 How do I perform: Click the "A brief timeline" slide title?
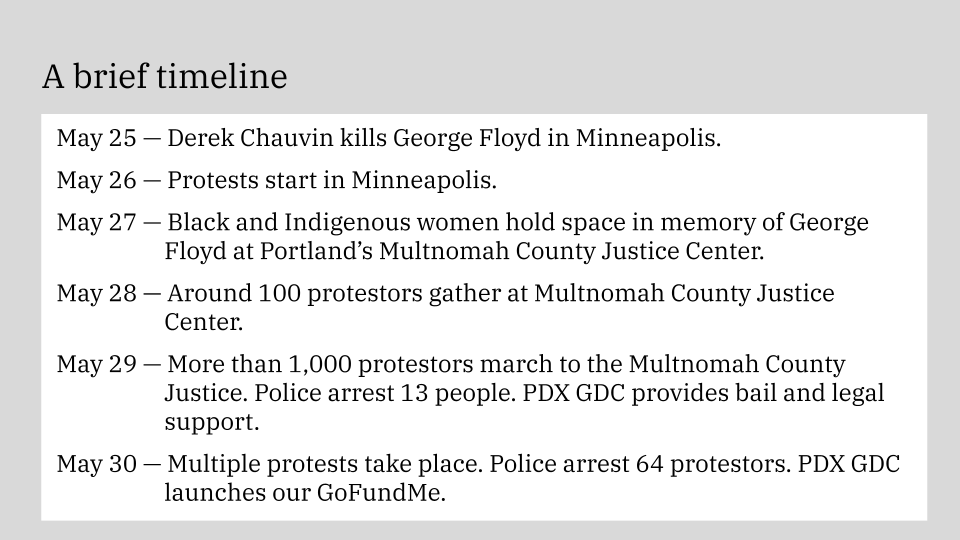tap(164, 76)
